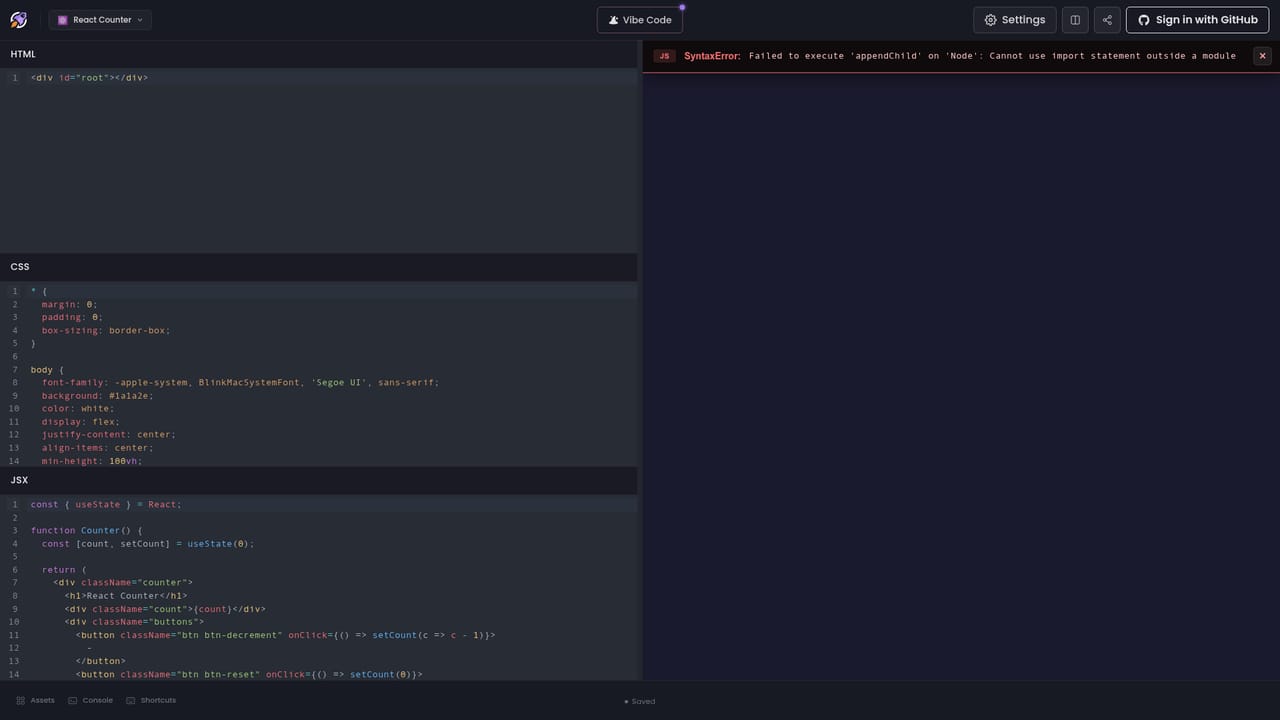Dismiss the SyntaxError banner

click(1262, 56)
